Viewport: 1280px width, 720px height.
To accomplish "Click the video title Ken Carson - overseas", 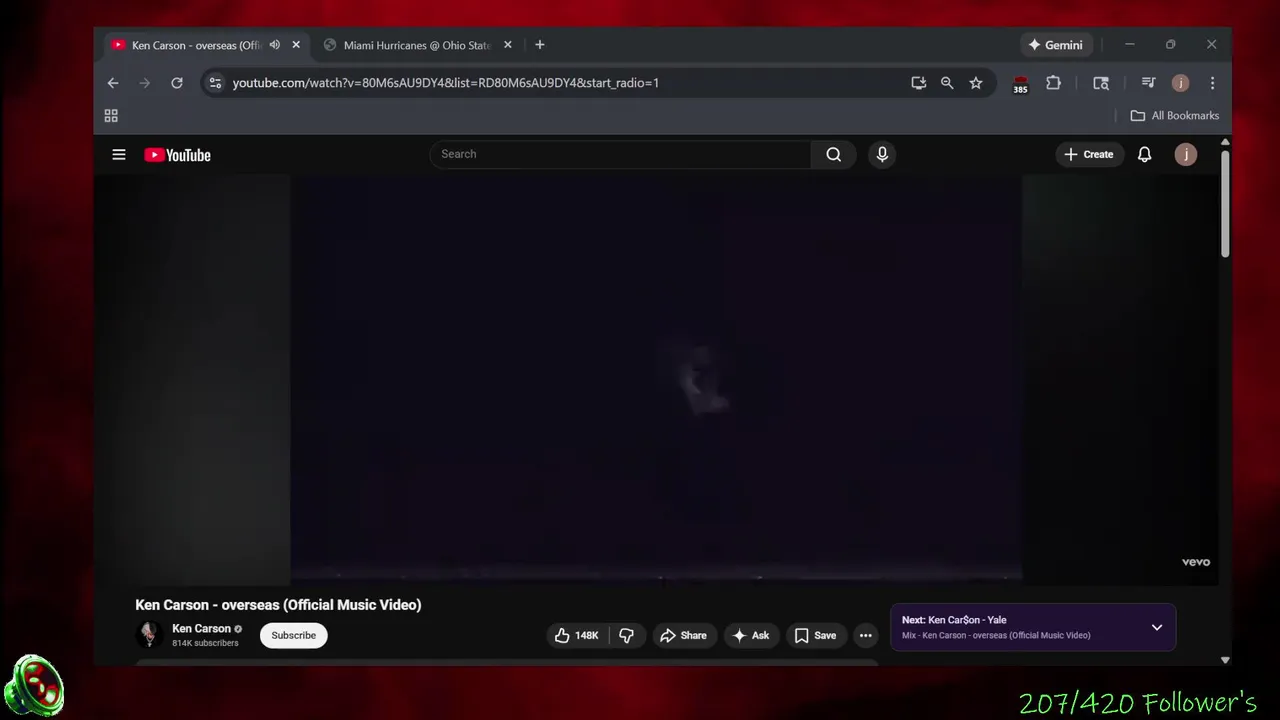I will 278,605.
